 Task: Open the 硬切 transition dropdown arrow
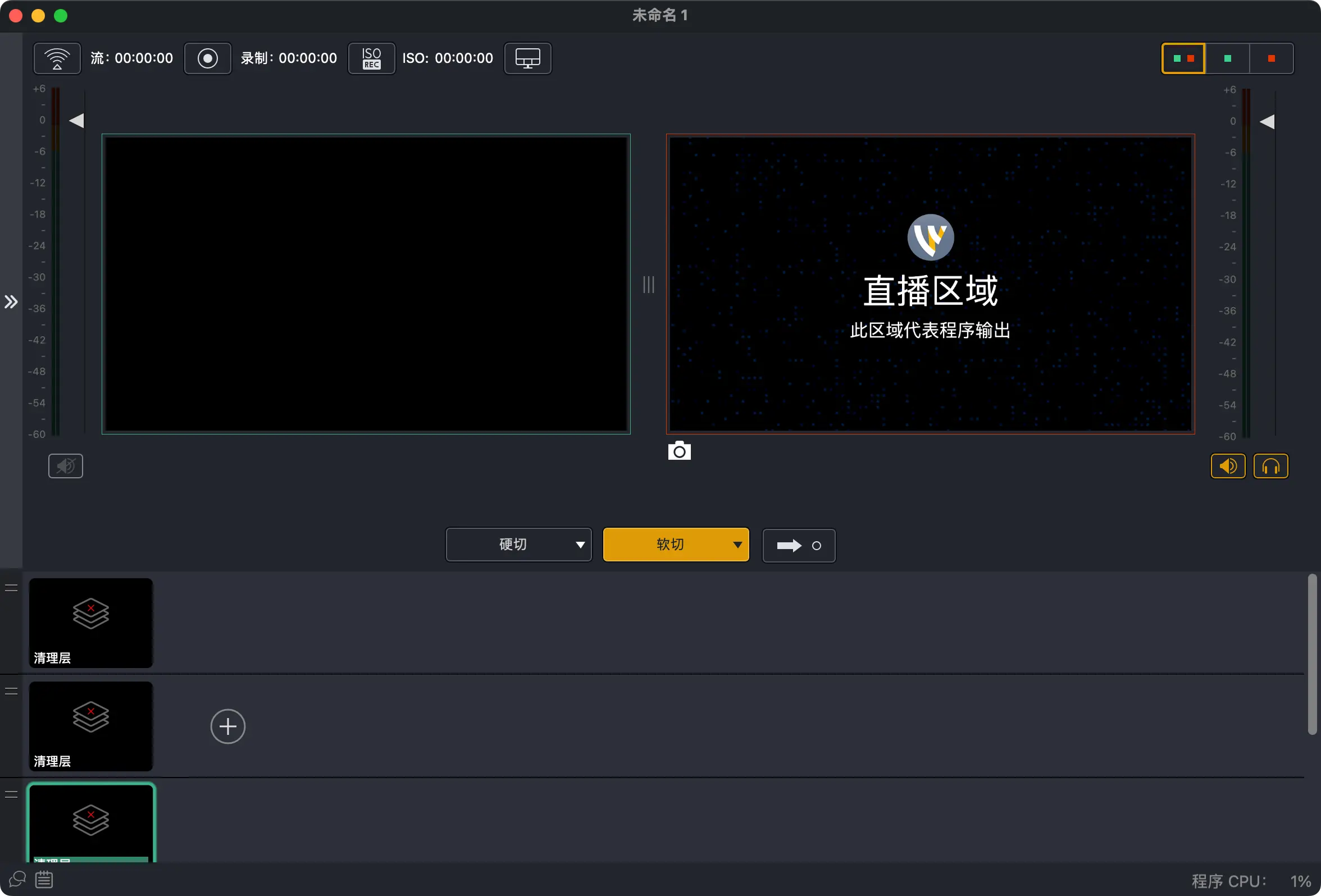[x=580, y=545]
